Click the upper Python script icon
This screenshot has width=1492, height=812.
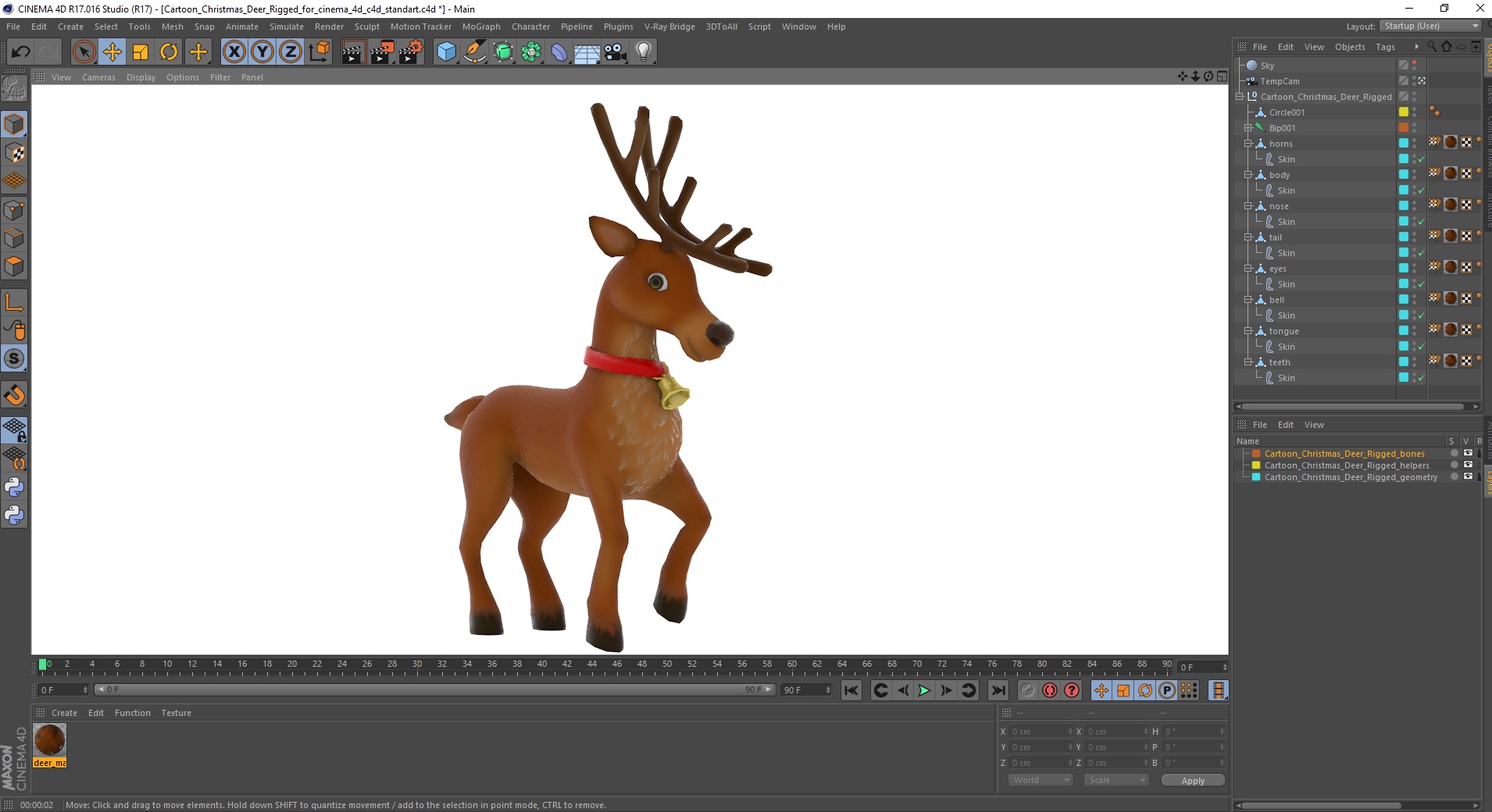click(14, 487)
